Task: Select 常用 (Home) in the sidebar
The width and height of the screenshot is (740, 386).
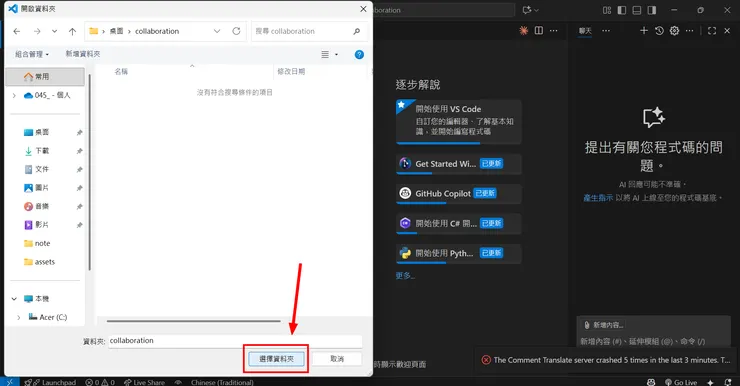Action: pos(45,76)
